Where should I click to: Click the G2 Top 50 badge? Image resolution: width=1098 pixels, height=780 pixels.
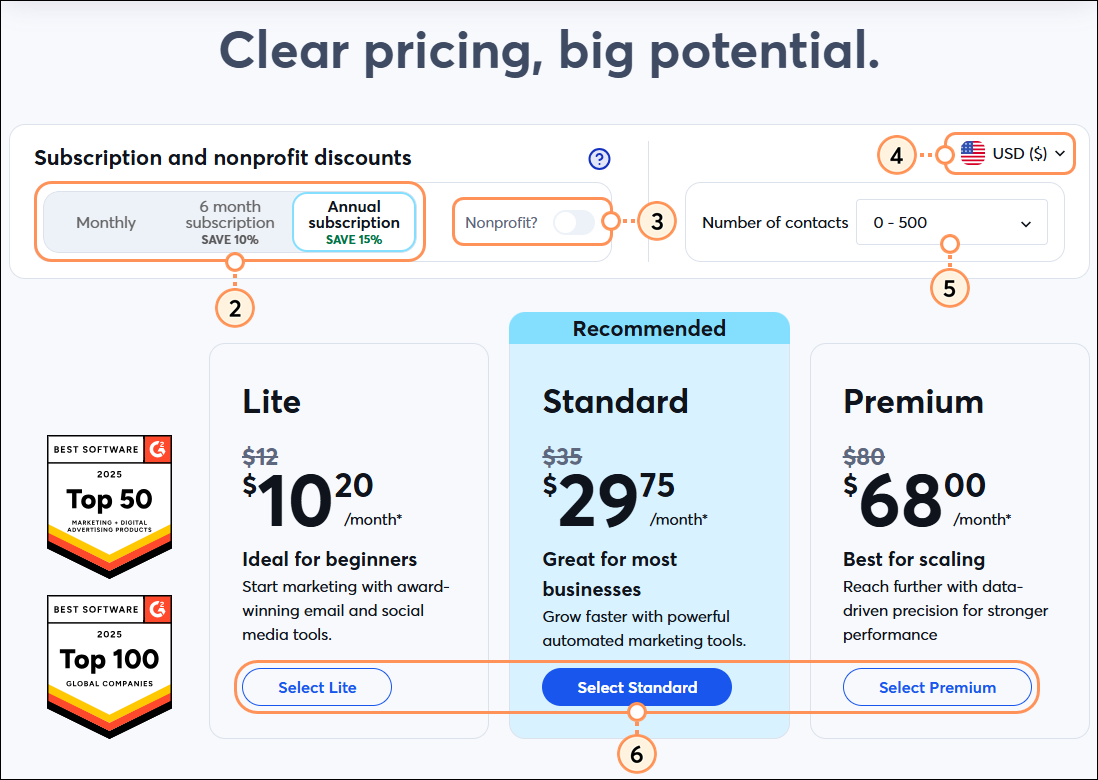pyautogui.click(x=108, y=505)
